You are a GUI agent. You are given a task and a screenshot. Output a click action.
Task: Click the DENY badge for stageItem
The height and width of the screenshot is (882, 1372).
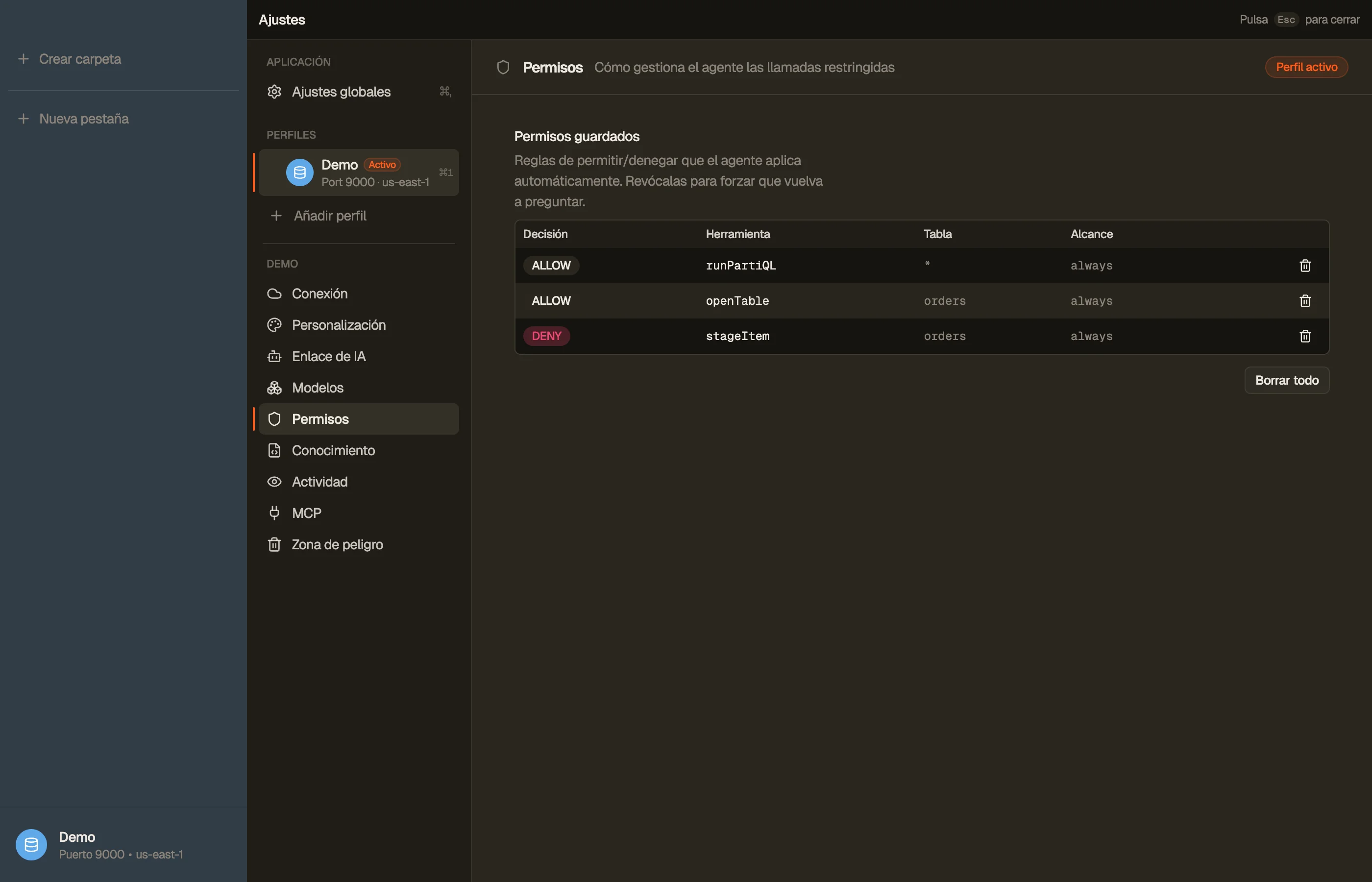[x=546, y=336]
